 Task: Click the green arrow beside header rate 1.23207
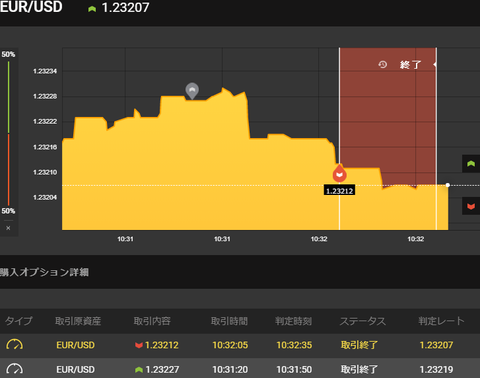coord(92,9)
